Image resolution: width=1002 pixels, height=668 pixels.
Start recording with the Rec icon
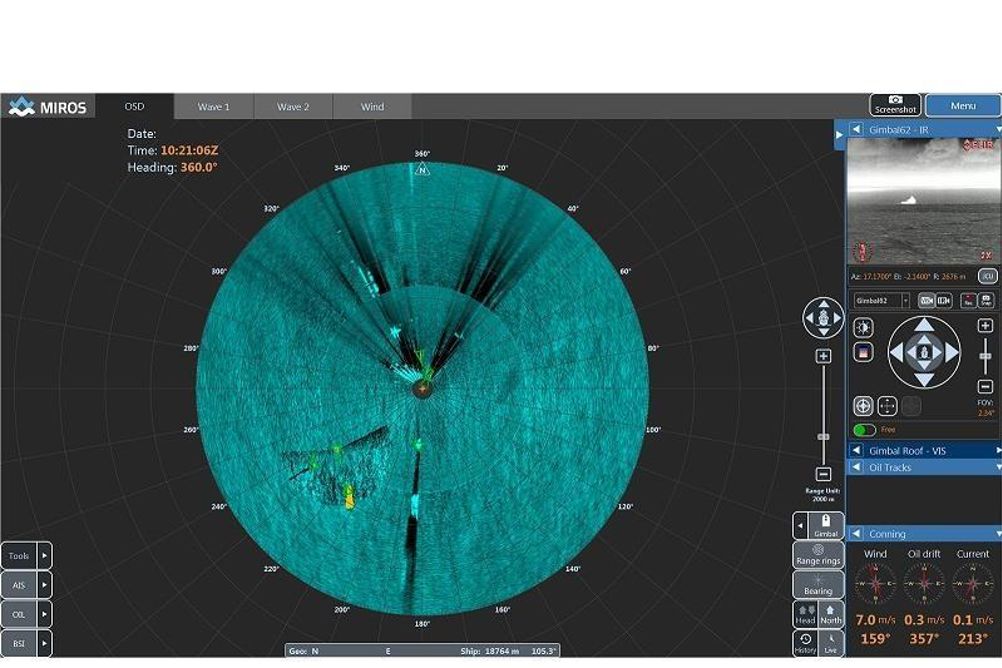click(x=969, y=300)
